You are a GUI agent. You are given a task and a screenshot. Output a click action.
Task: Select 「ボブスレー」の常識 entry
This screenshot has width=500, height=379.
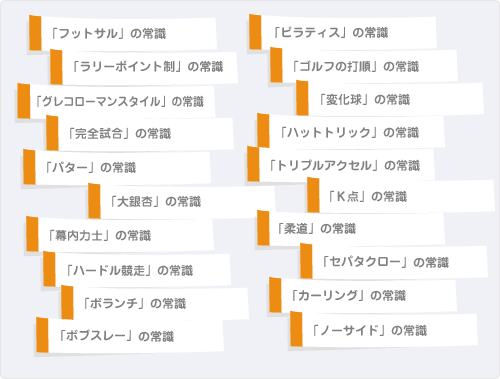[116, 336]
